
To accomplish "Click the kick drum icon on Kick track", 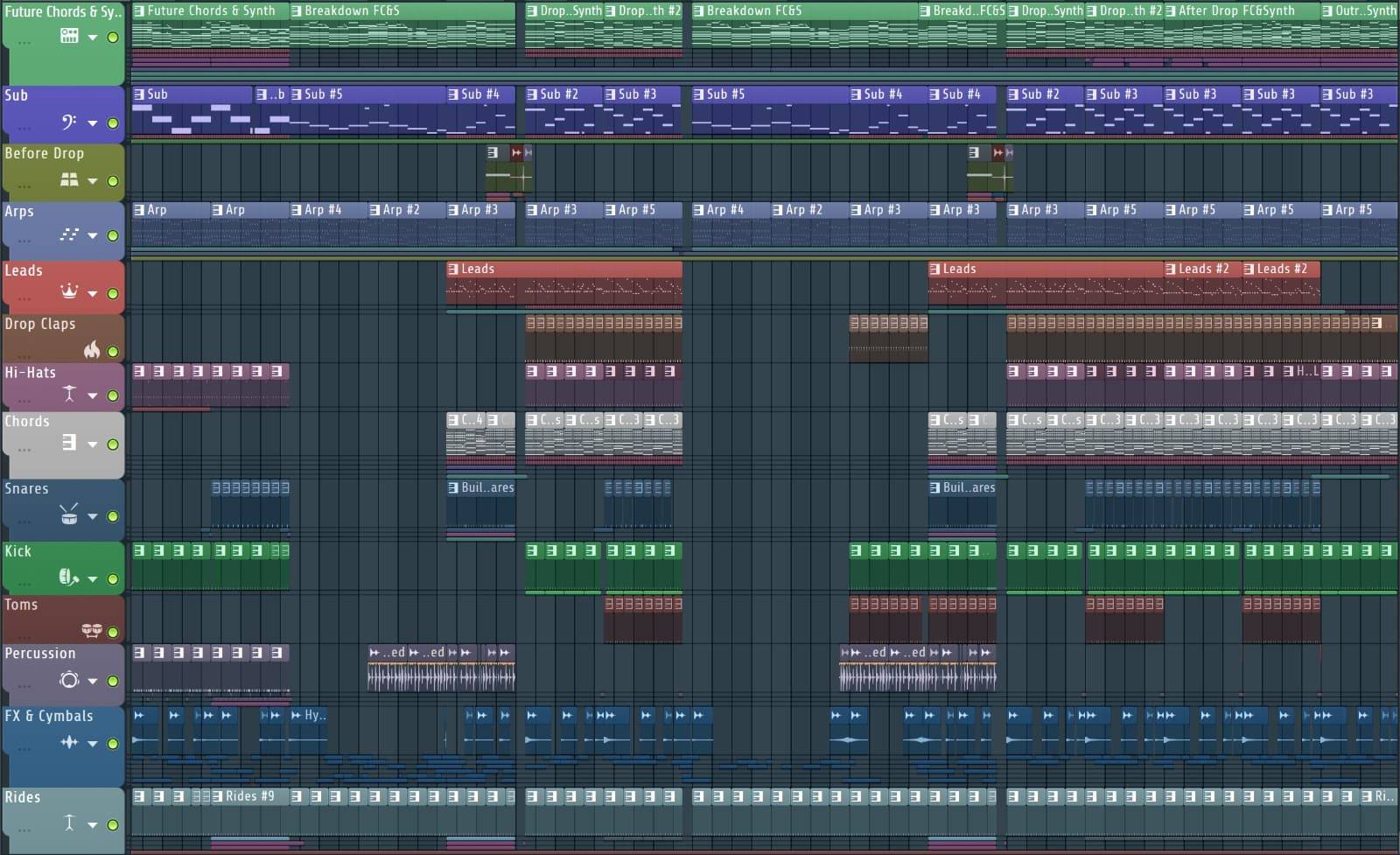I will pyautogui.click(x=68, y=577).
